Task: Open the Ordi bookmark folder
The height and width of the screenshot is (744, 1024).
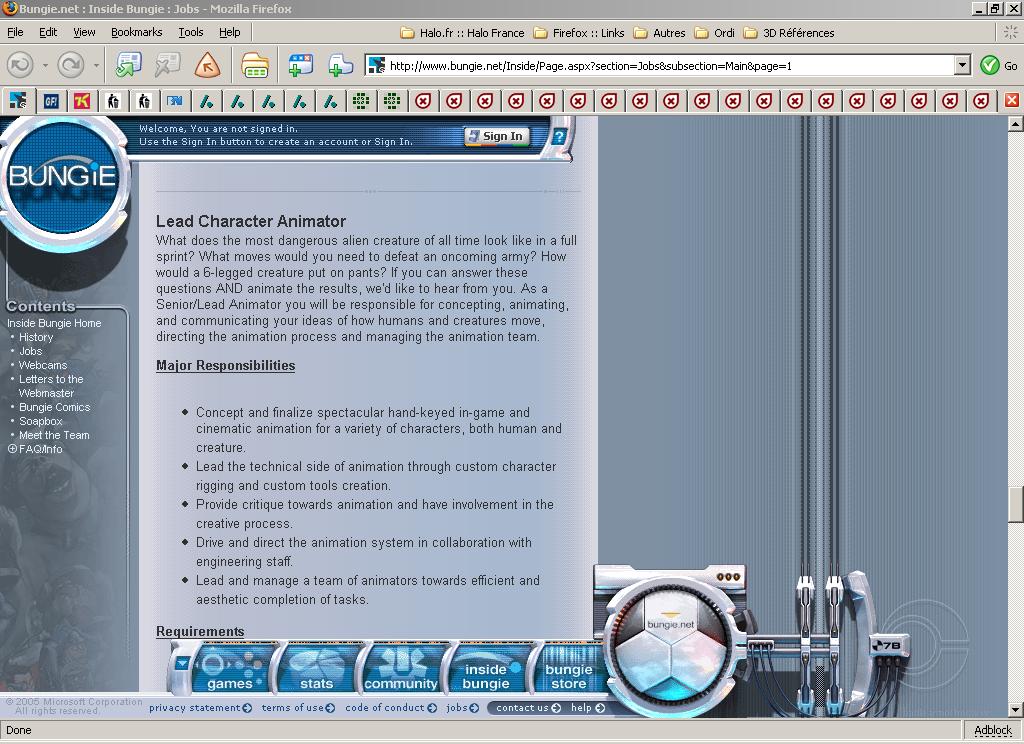Action: point(714,33)
